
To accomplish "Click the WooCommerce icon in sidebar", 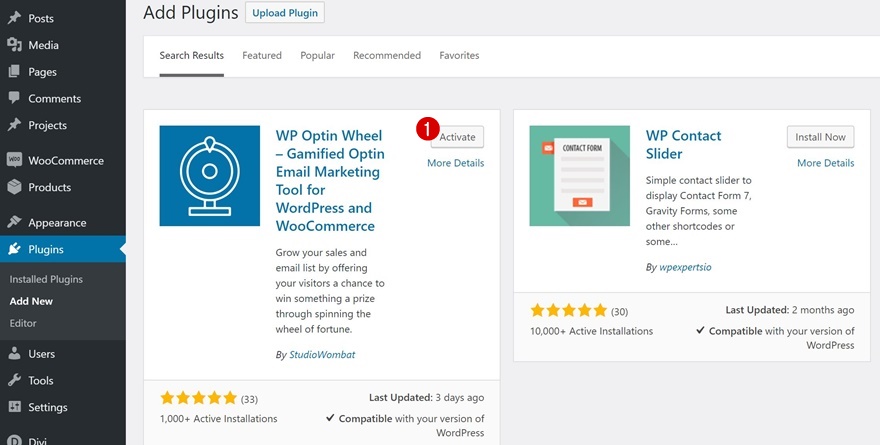I will tap(14, 160).
